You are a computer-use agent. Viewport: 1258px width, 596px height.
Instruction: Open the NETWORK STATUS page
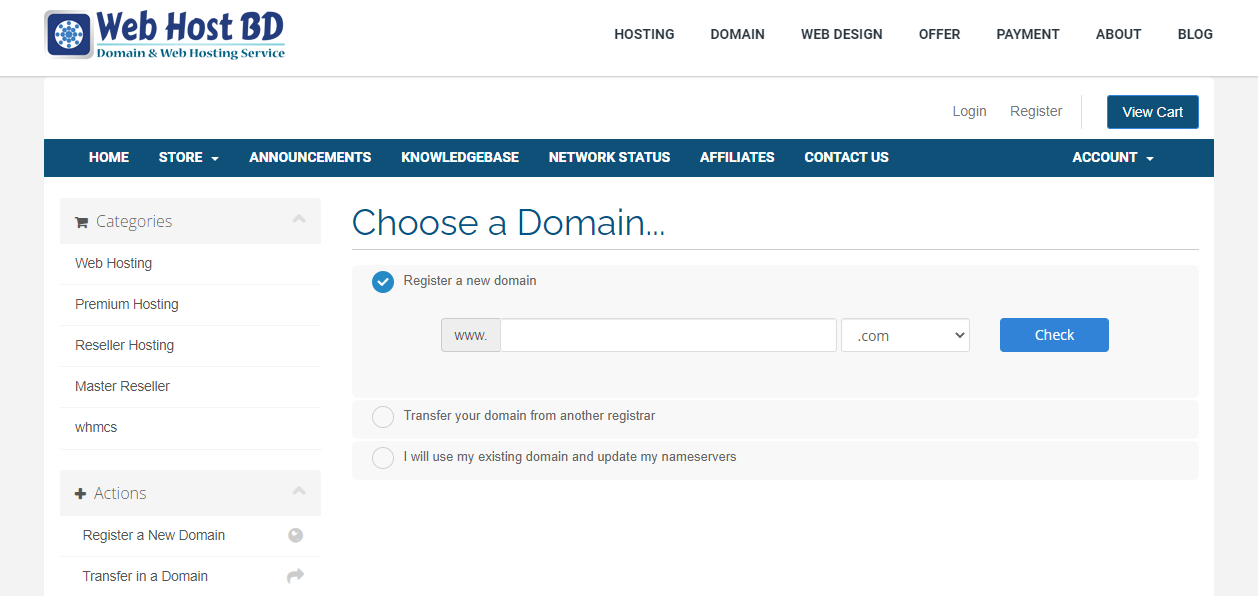[x=609, y=157]
